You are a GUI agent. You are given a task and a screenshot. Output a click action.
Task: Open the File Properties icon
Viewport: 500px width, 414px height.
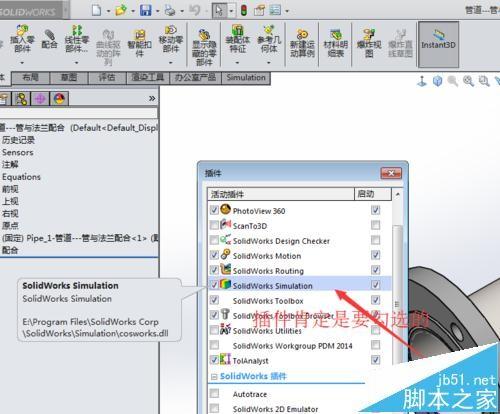[x=259, y=10]
